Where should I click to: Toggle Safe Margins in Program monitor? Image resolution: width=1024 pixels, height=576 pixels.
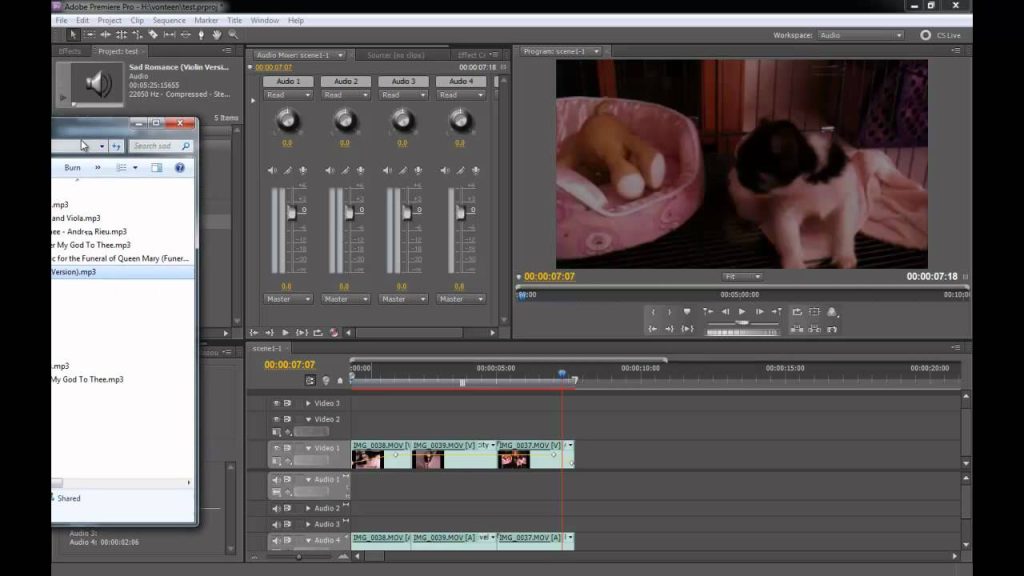coord(814,312)
